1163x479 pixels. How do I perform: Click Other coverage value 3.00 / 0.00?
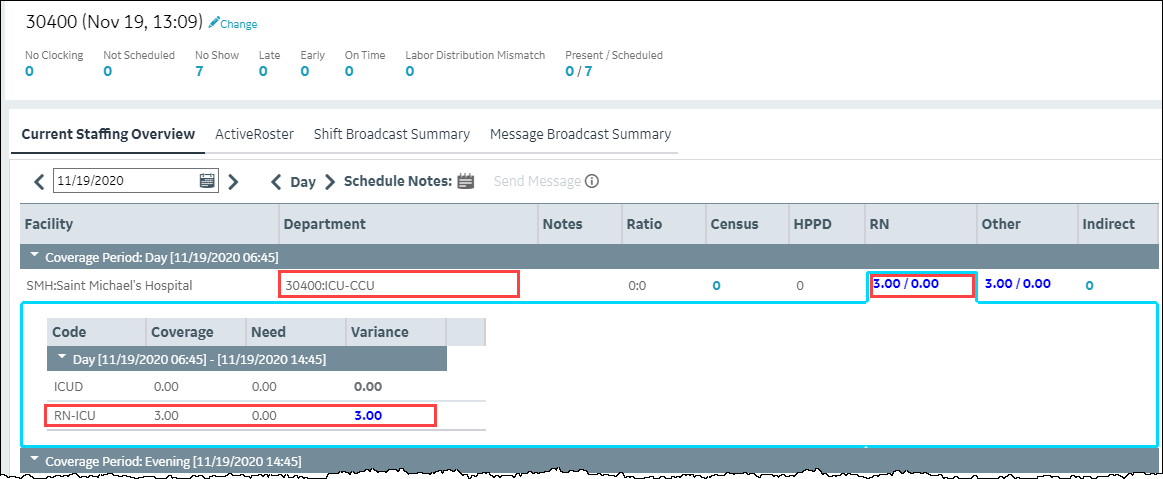(1017, 284)
